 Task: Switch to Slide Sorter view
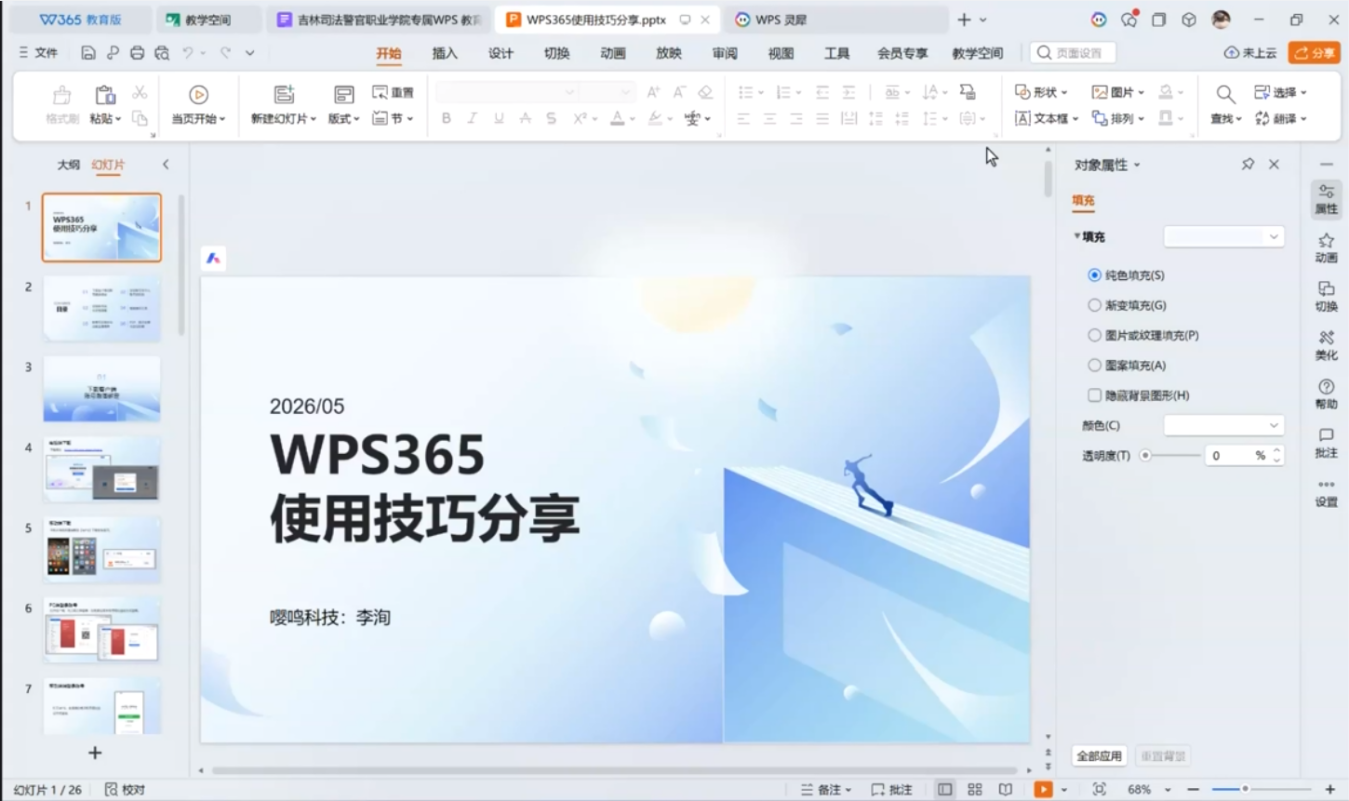[x=975, y=789]
